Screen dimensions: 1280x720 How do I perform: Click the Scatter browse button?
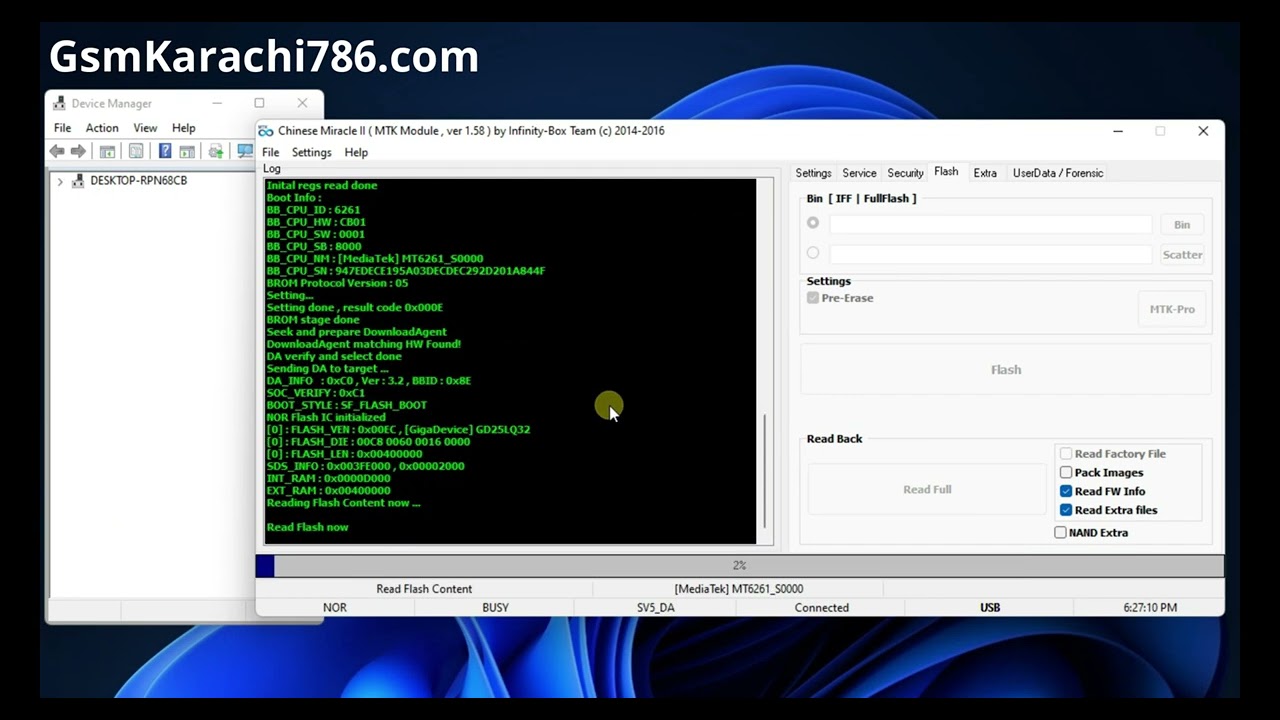1182,255
